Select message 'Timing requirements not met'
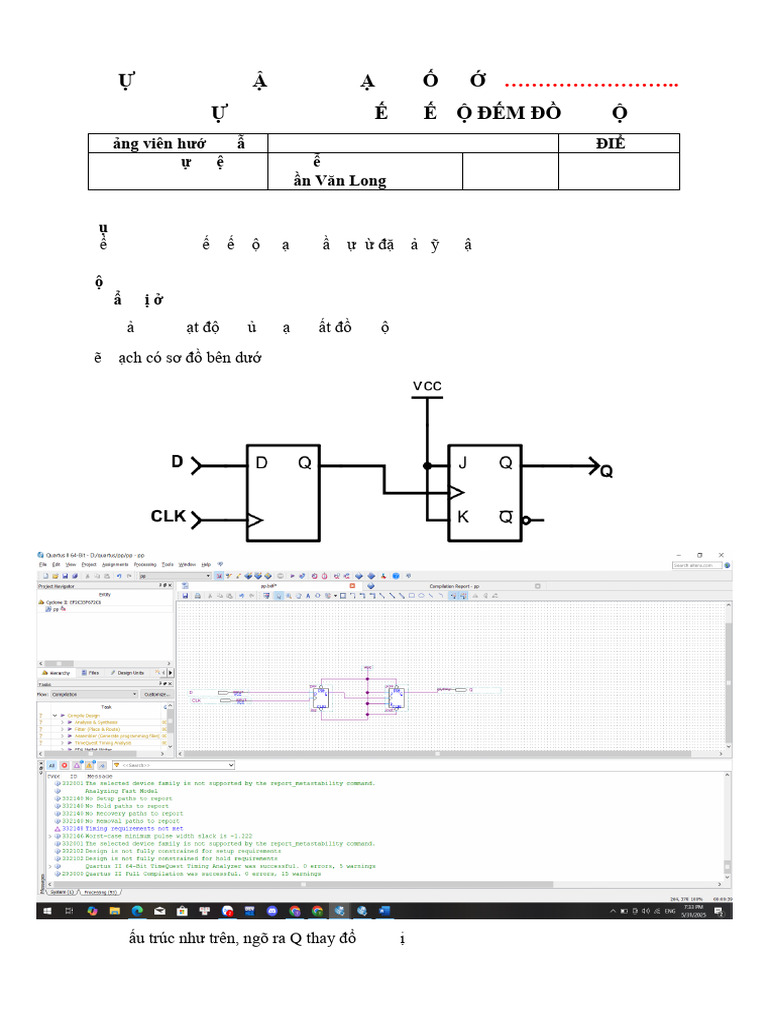The image size is (768, 1024). pyautogui.click(x=134, y=828)
